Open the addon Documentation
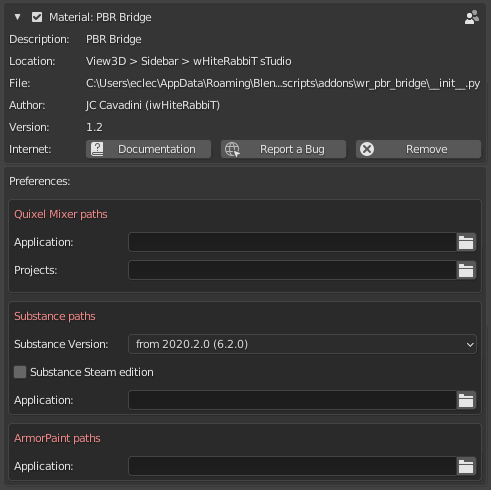The width and height of the screenshot is (491, 490). (x=148, y=149)
